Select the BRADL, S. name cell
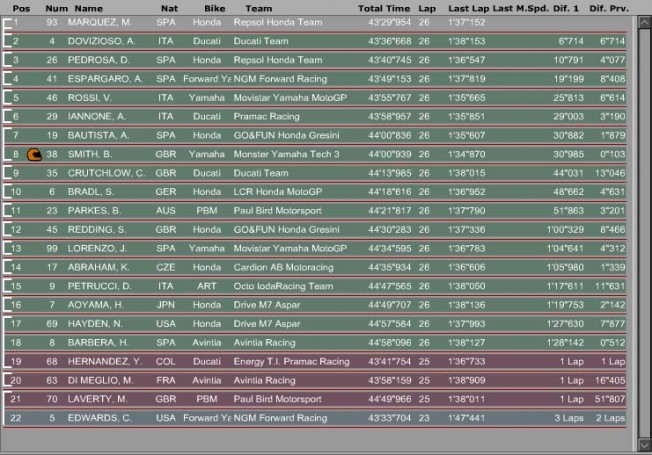Viewport: 652px width, 455px height. [x=91, y=192]
